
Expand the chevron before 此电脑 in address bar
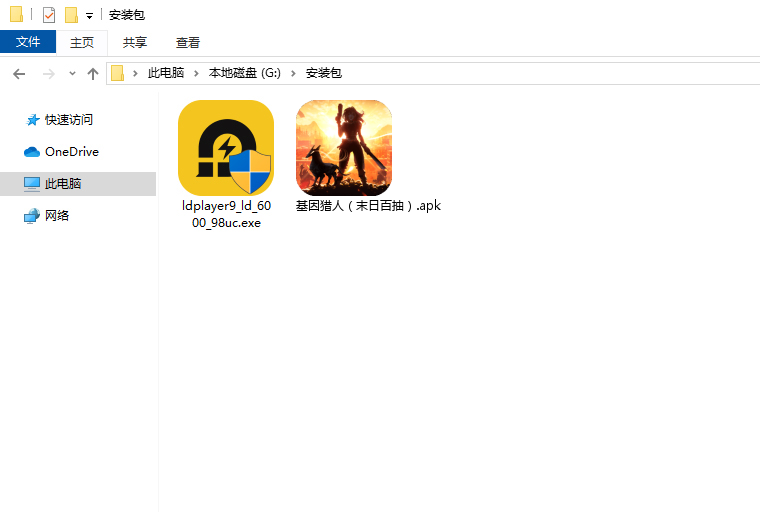click(x=135, y=73)
